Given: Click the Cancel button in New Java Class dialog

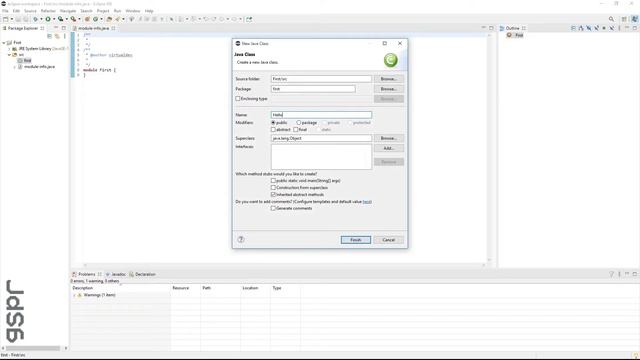Looking at the screenshot, I should [x=389, y=240].
